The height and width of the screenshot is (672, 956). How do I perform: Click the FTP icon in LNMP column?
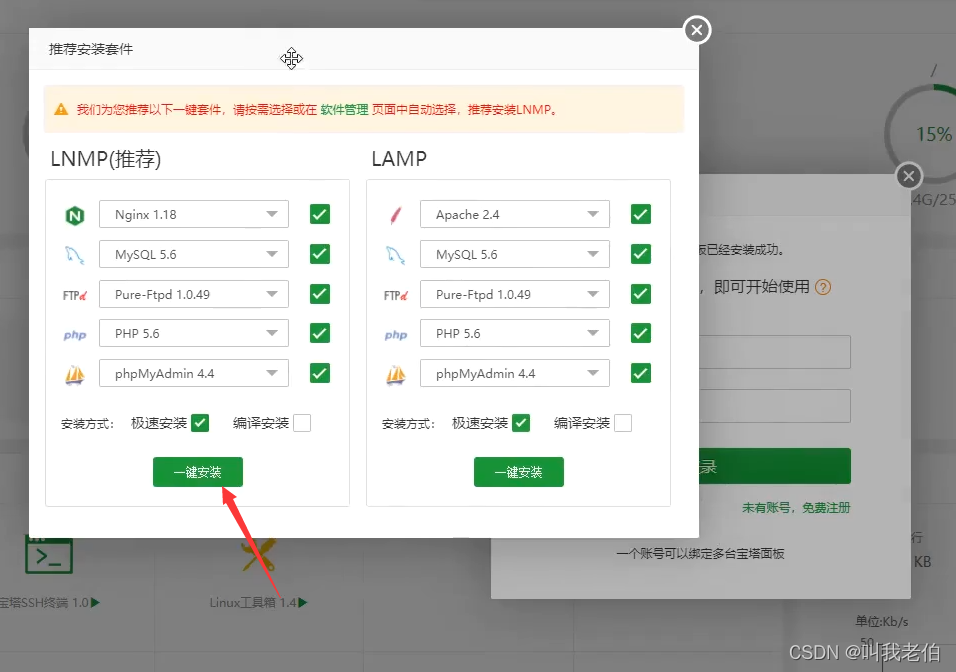(x=74, y=296)
